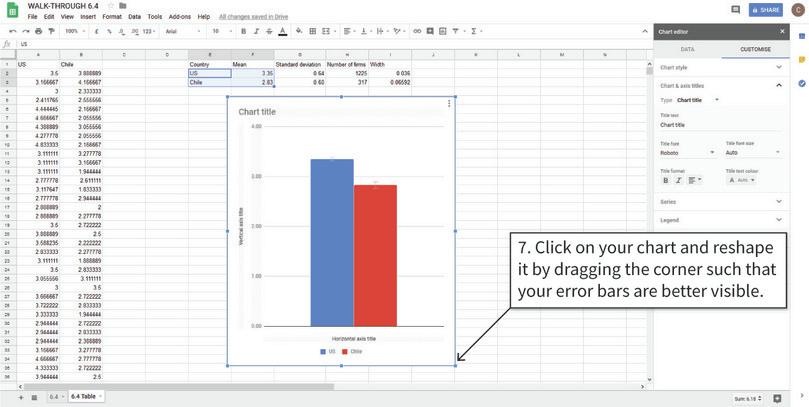Open title alignment dropdown in Chart editor
The height and width of the screenshot is (407, 809).
(x=694, y=180)
